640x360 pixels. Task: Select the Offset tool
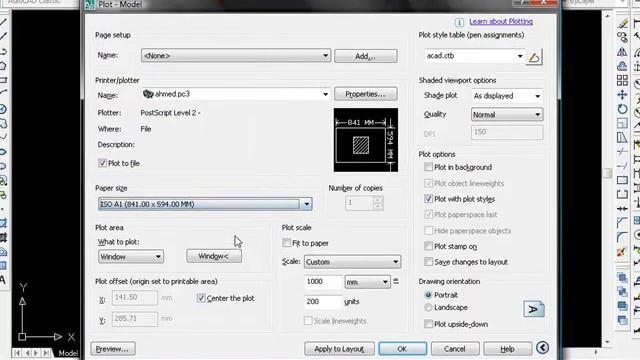pos(622,66)
